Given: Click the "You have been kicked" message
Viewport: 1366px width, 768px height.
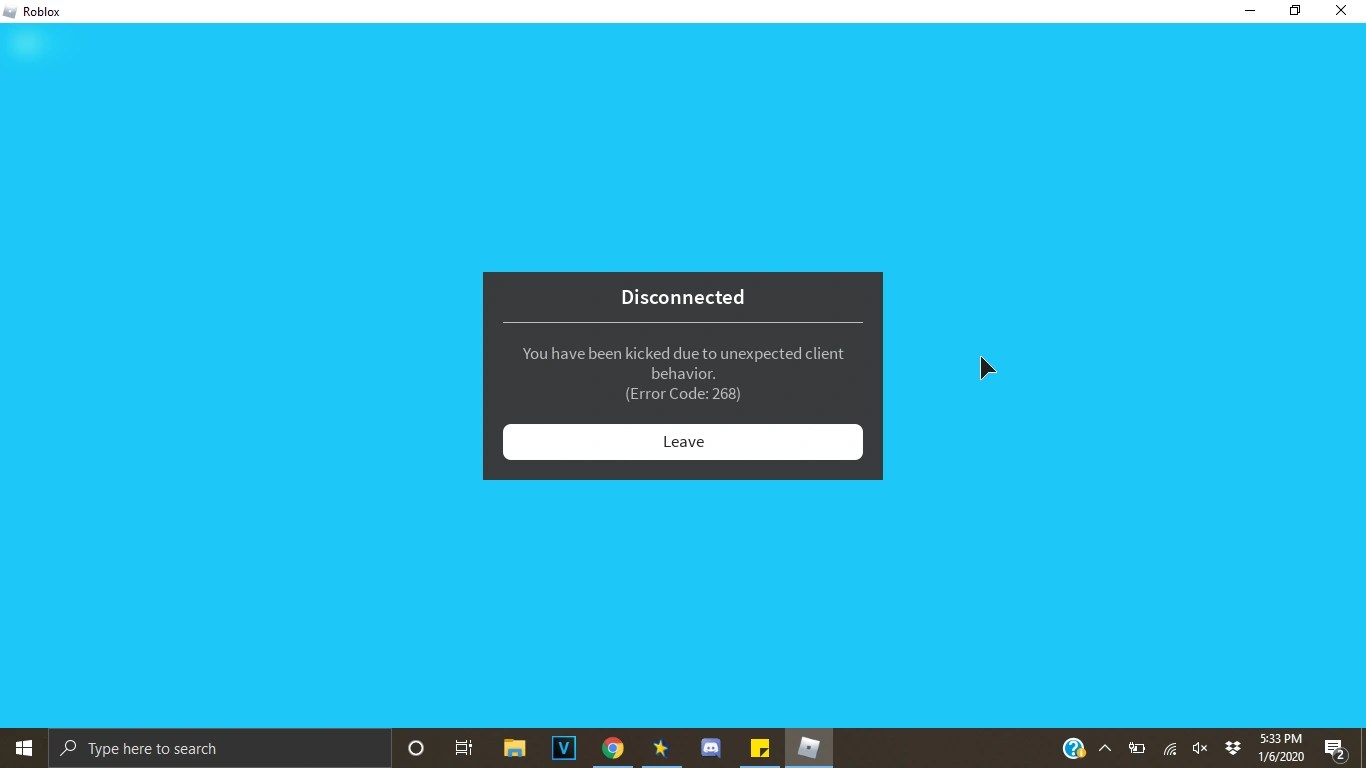Looking at the screenshot, I should click(683, 363).
